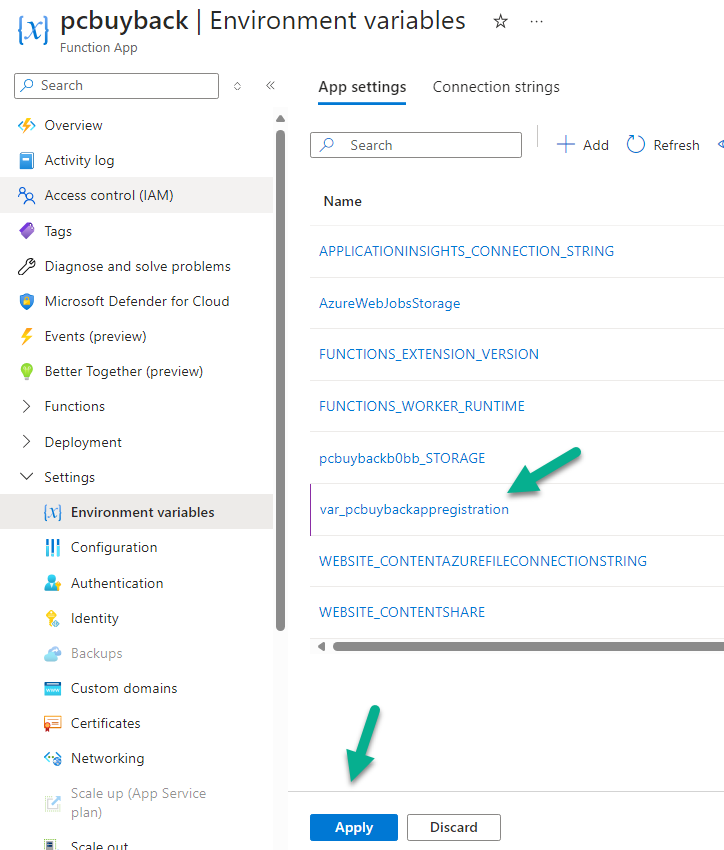Favorite the page with the star icon

[x=500, y=22]
